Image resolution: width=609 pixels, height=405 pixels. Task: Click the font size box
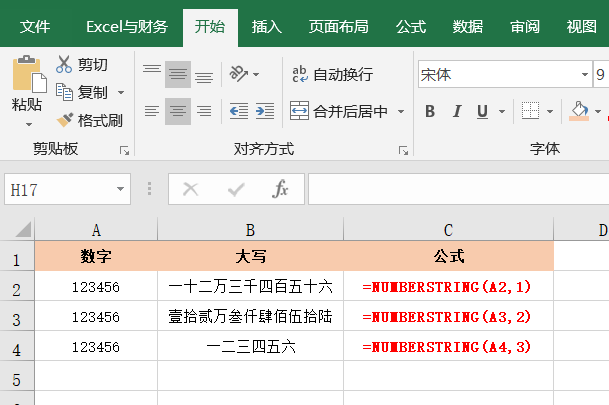[x=601, y=74]
